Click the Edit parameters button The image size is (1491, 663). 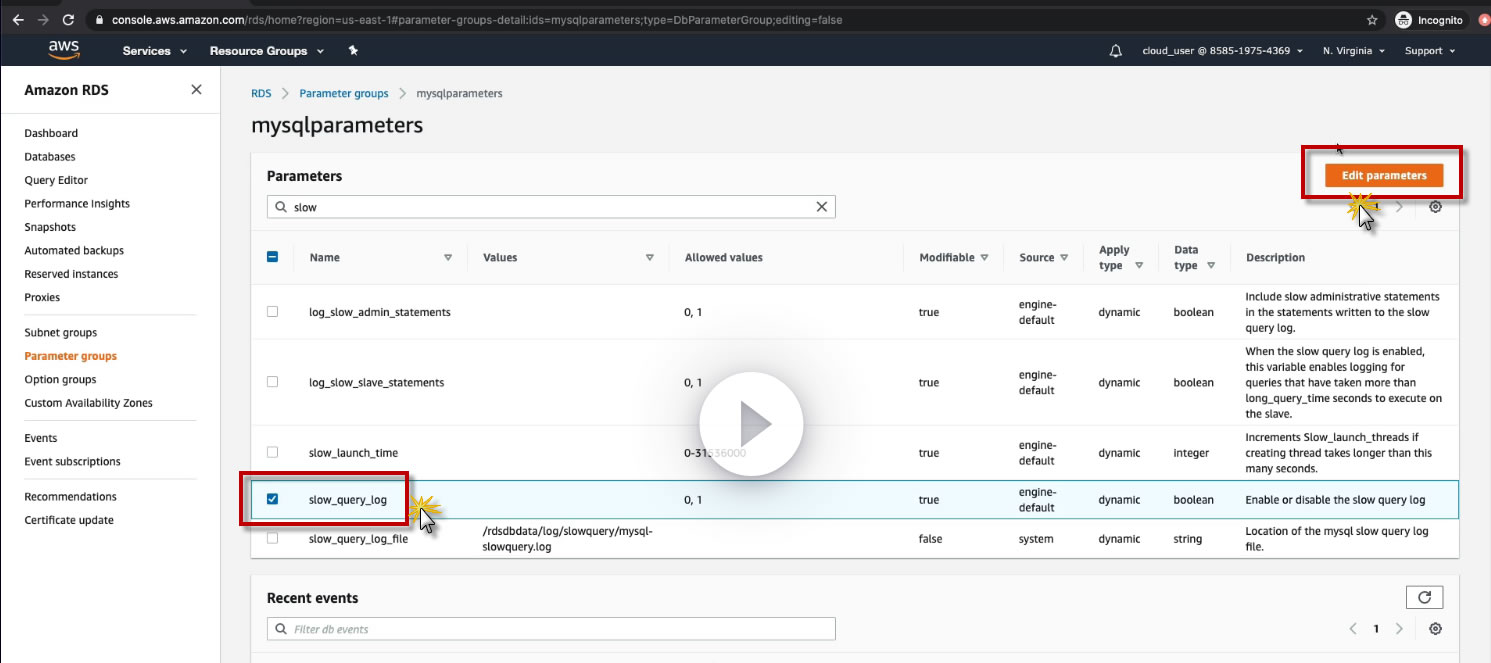point(1384,175)
